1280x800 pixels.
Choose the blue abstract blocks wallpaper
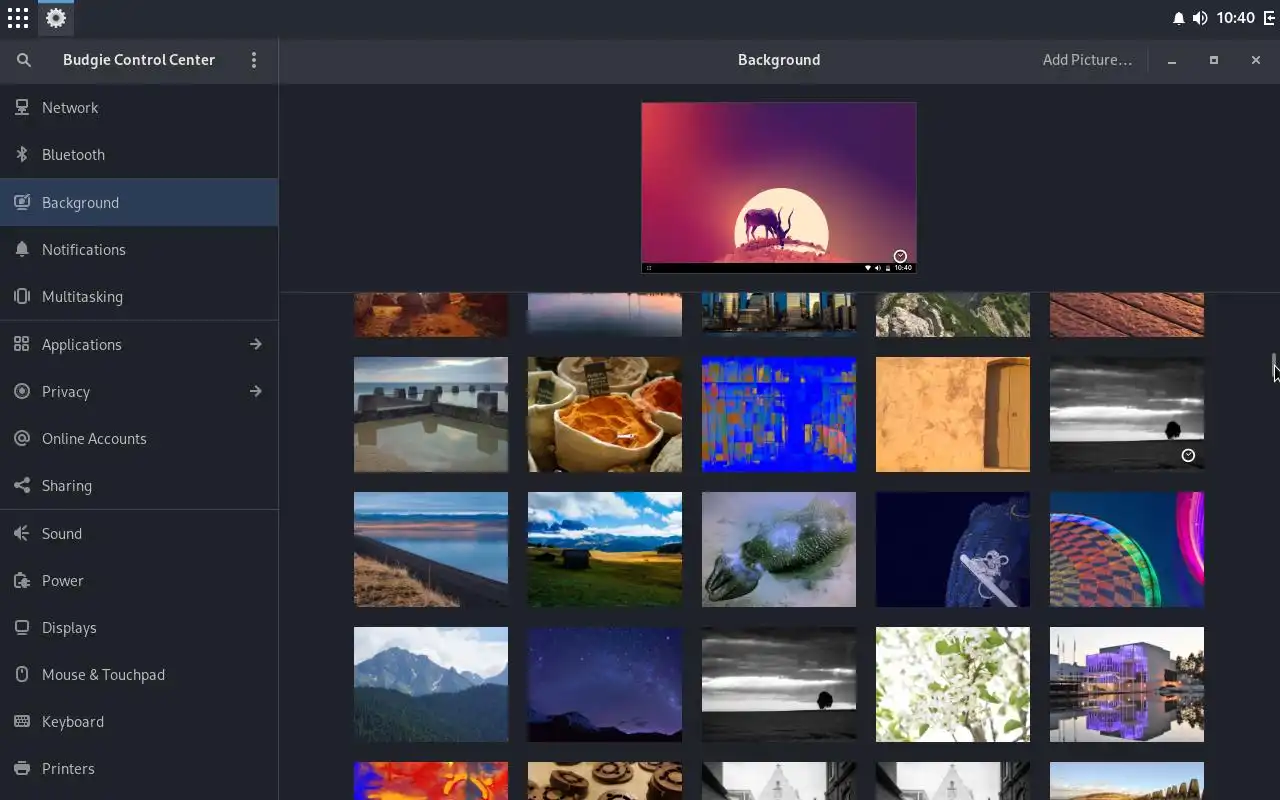click(779, 414)
